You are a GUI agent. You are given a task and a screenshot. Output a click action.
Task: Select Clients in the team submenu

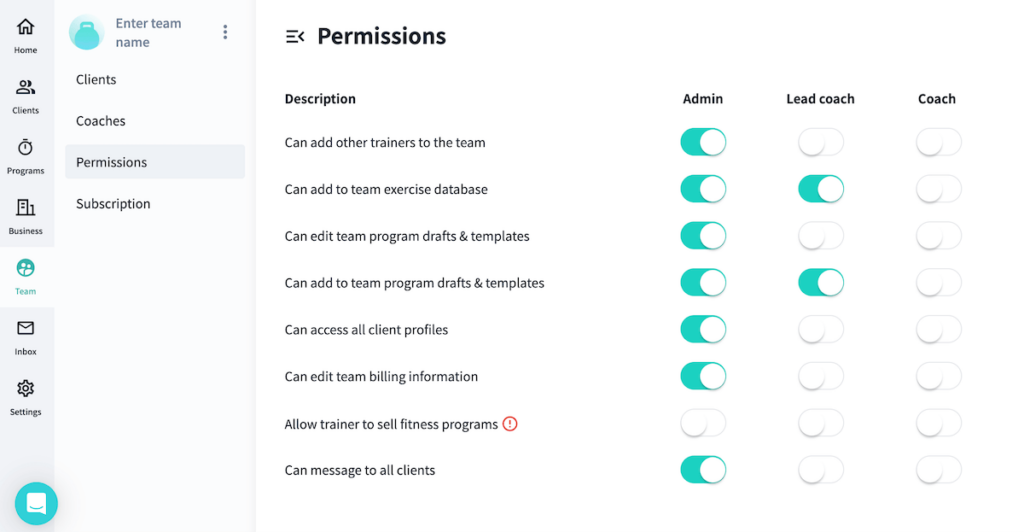pyautogui.click(x=96, y=80)
